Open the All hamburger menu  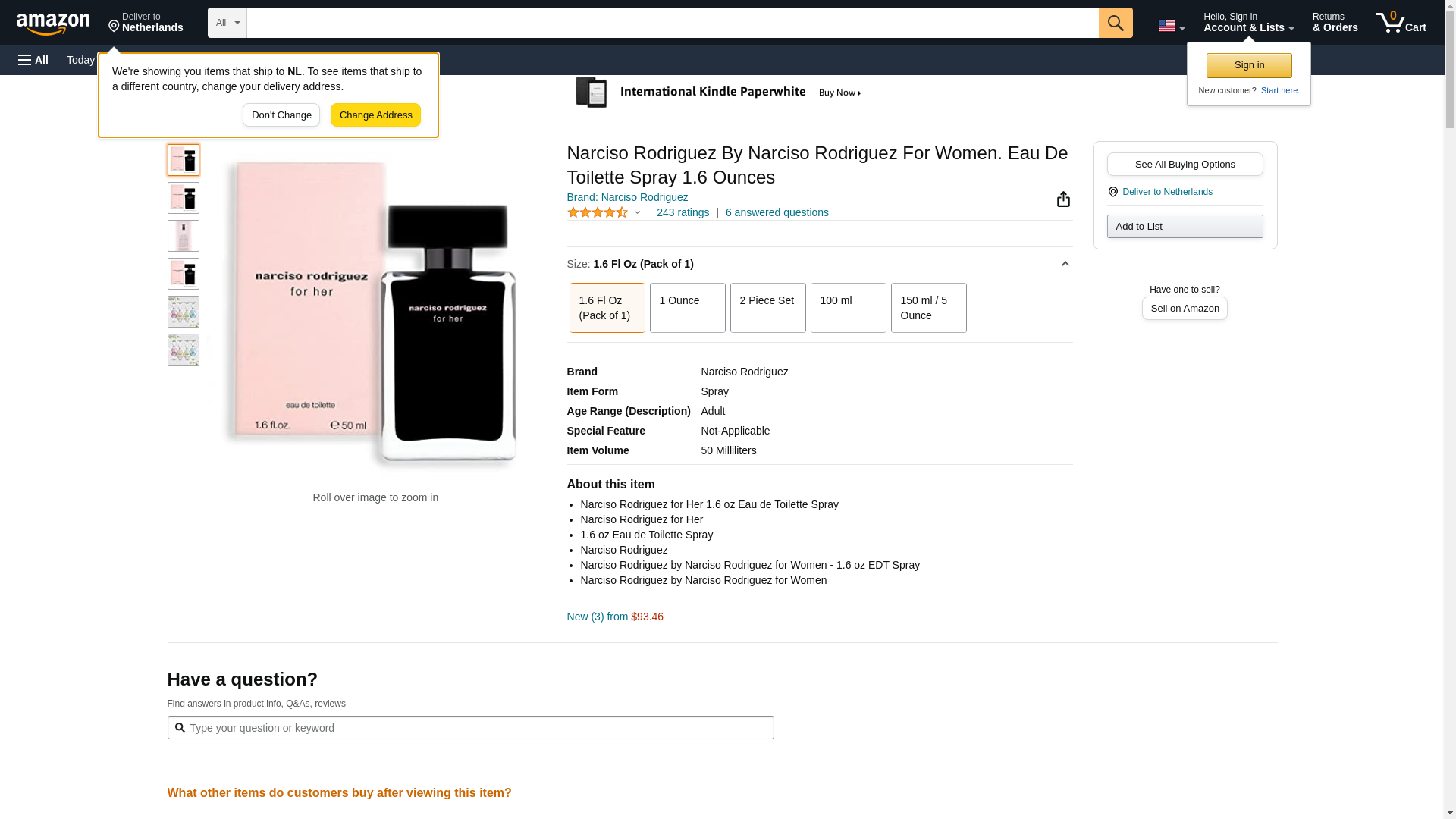(33, 60)
